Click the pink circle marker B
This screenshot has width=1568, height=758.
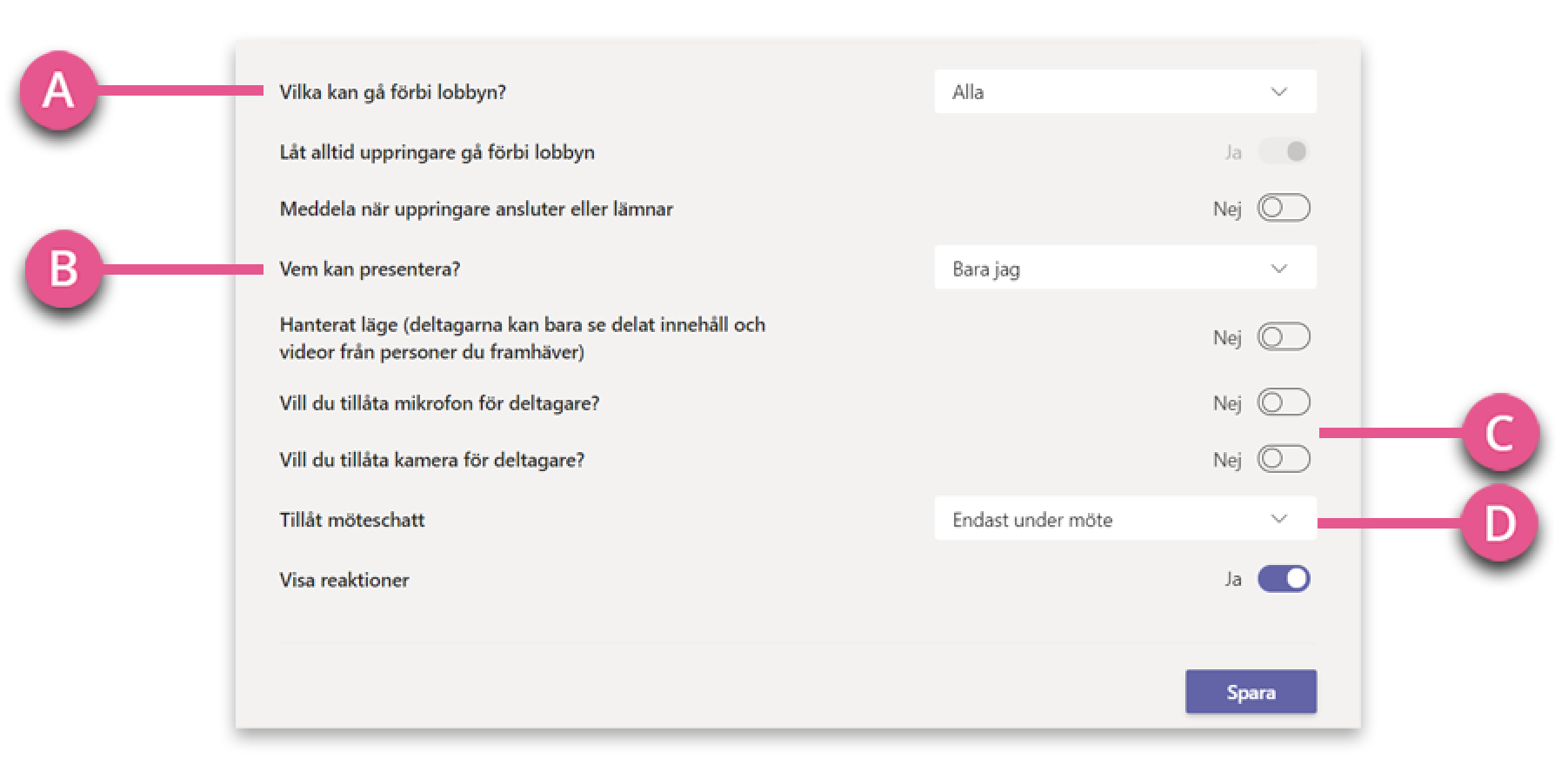63,269
